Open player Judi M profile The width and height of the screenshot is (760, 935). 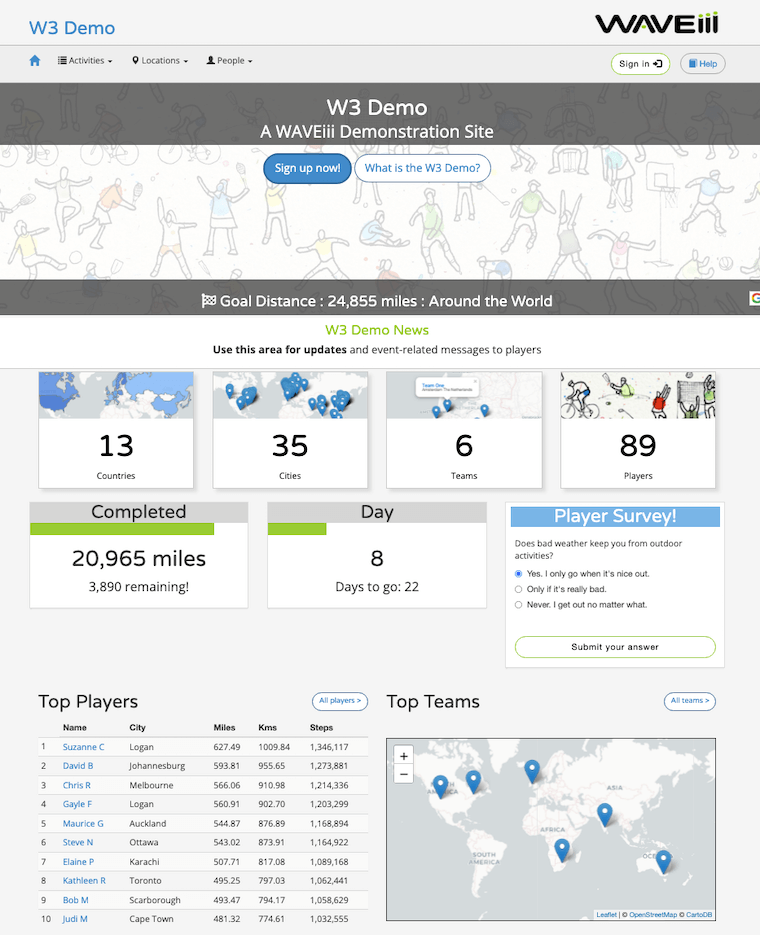[75, 919]
